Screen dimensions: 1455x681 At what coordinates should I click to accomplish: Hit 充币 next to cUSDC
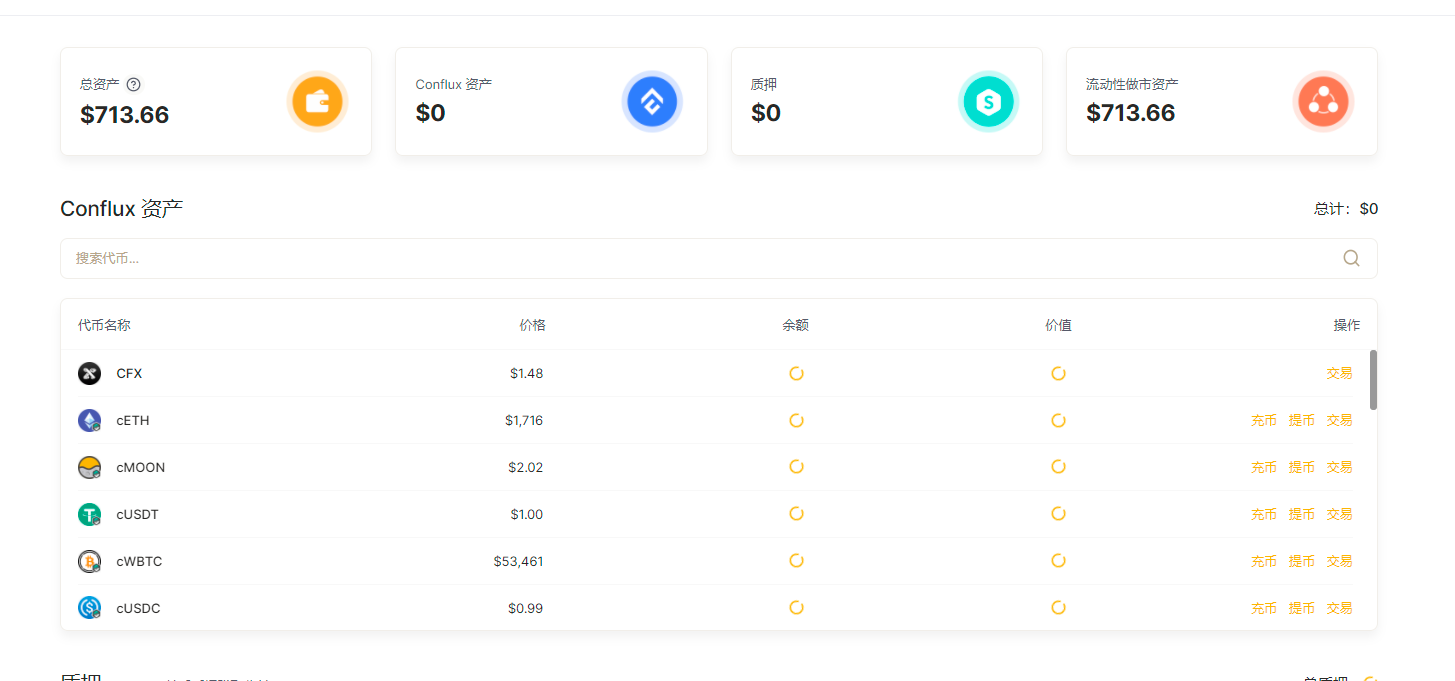(x=1264, y=608)
